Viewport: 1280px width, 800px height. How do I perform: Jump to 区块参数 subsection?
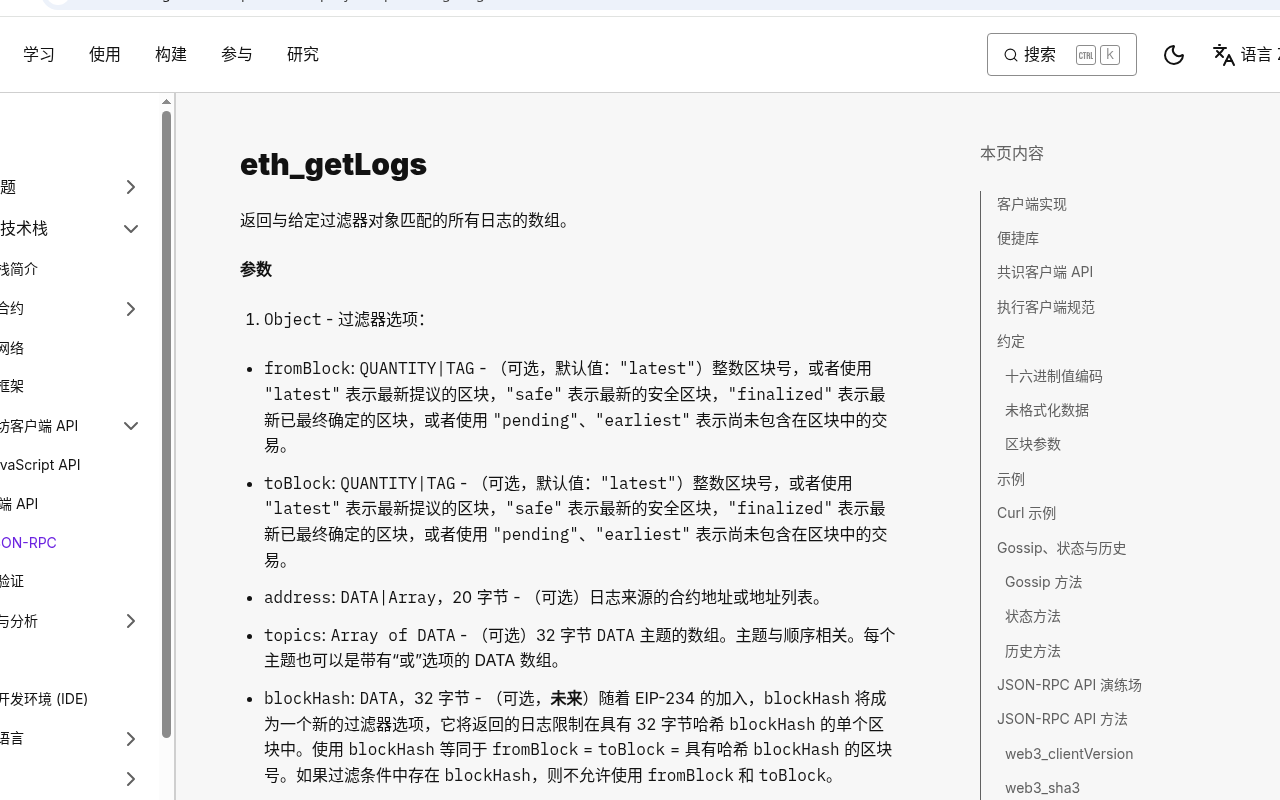1033,444
